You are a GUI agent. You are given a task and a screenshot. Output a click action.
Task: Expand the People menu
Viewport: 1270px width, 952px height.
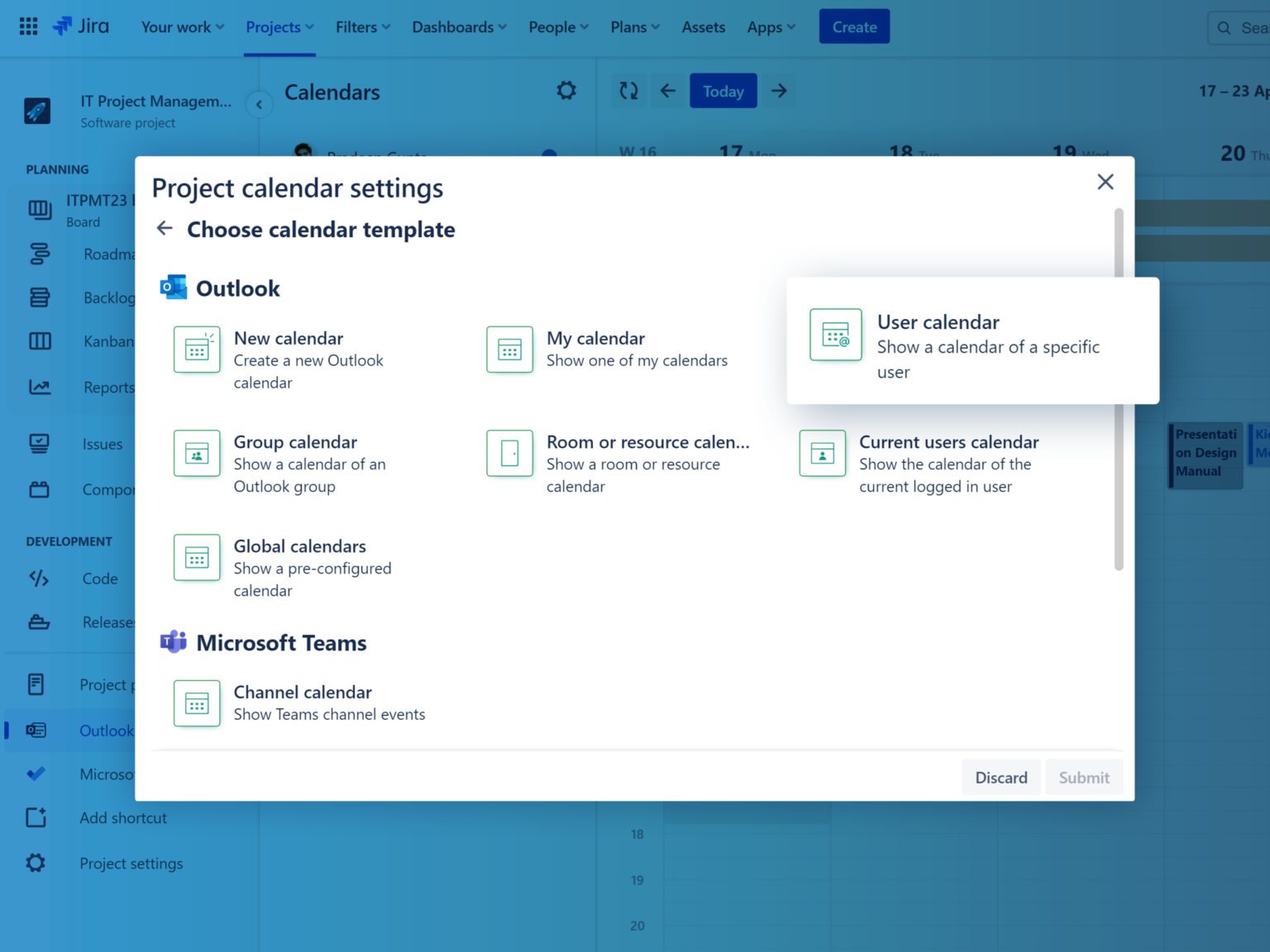[559, 27]
